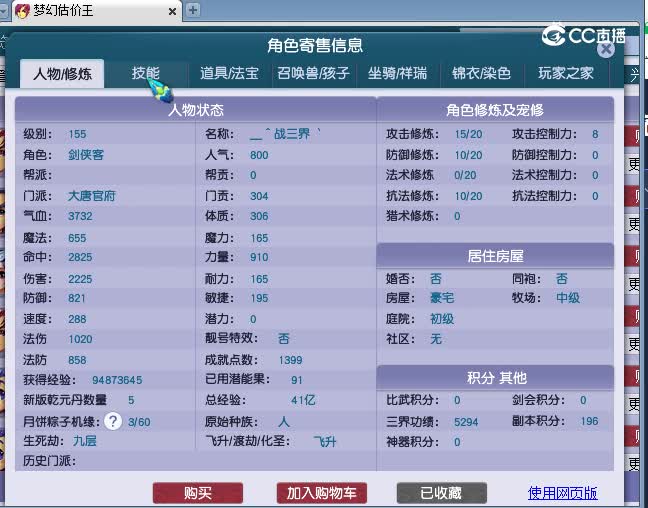
Task: Close the 梦幻估价王 browser tab
Action: coord(172,12)
